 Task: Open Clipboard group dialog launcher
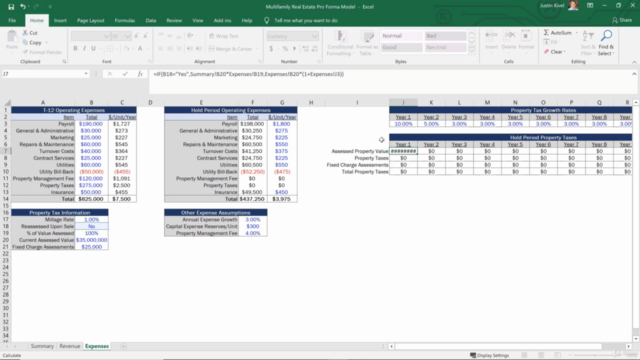coord(64,62)
